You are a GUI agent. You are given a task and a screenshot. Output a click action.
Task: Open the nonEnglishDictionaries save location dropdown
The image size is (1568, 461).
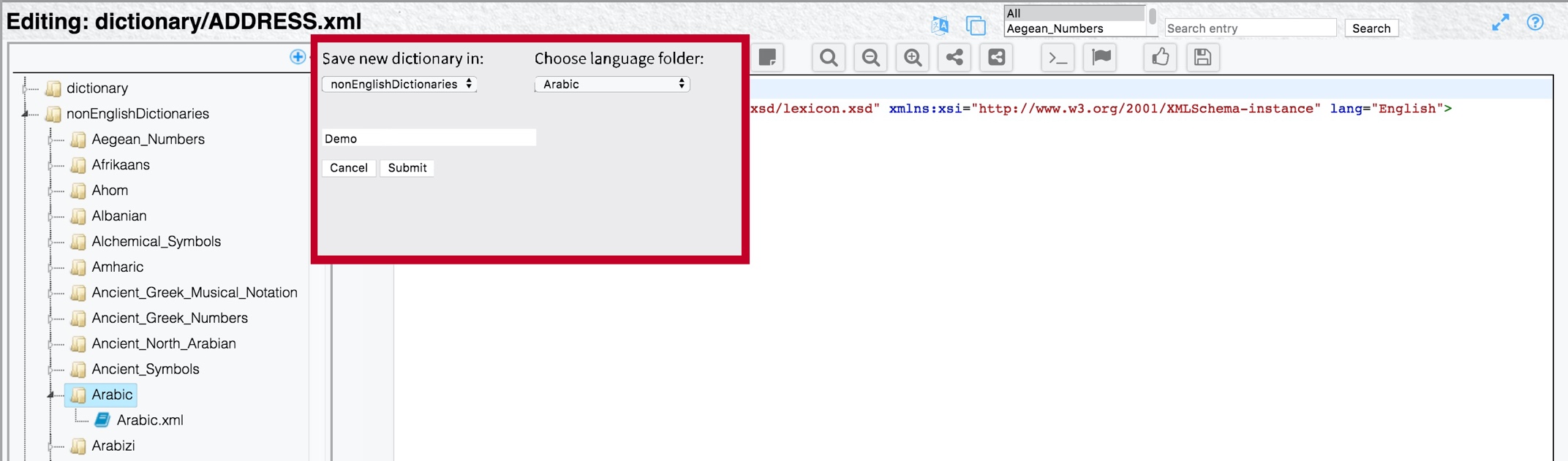pos(399,84)
